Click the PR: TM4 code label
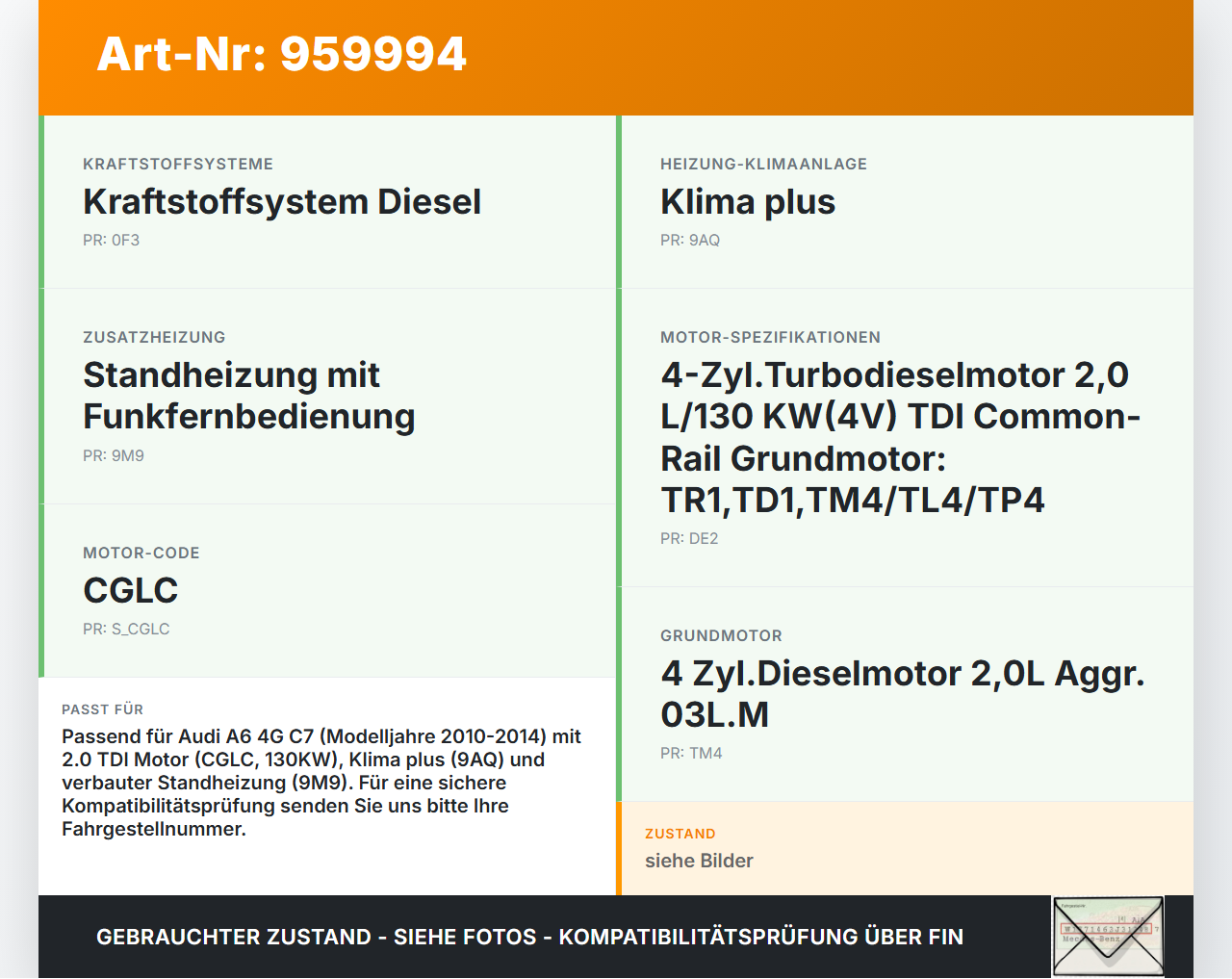The width and height of the screenshot is (1232, 979). pos(691,753)
